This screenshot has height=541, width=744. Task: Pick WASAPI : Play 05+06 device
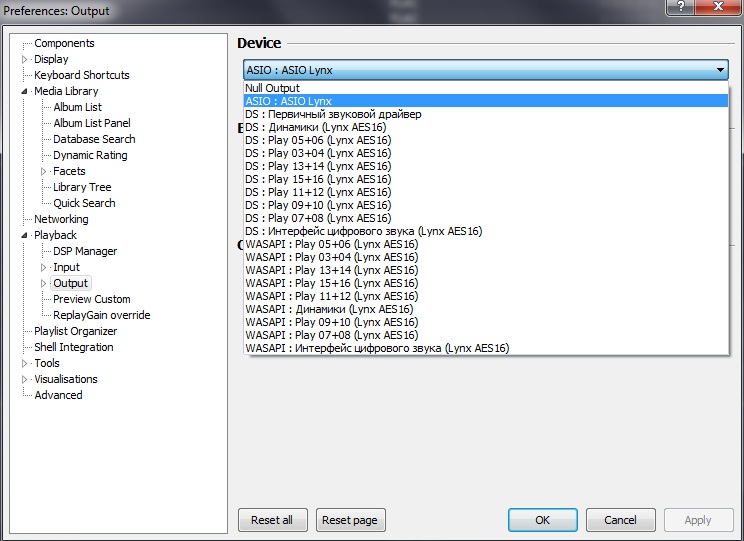pos(486,244)
